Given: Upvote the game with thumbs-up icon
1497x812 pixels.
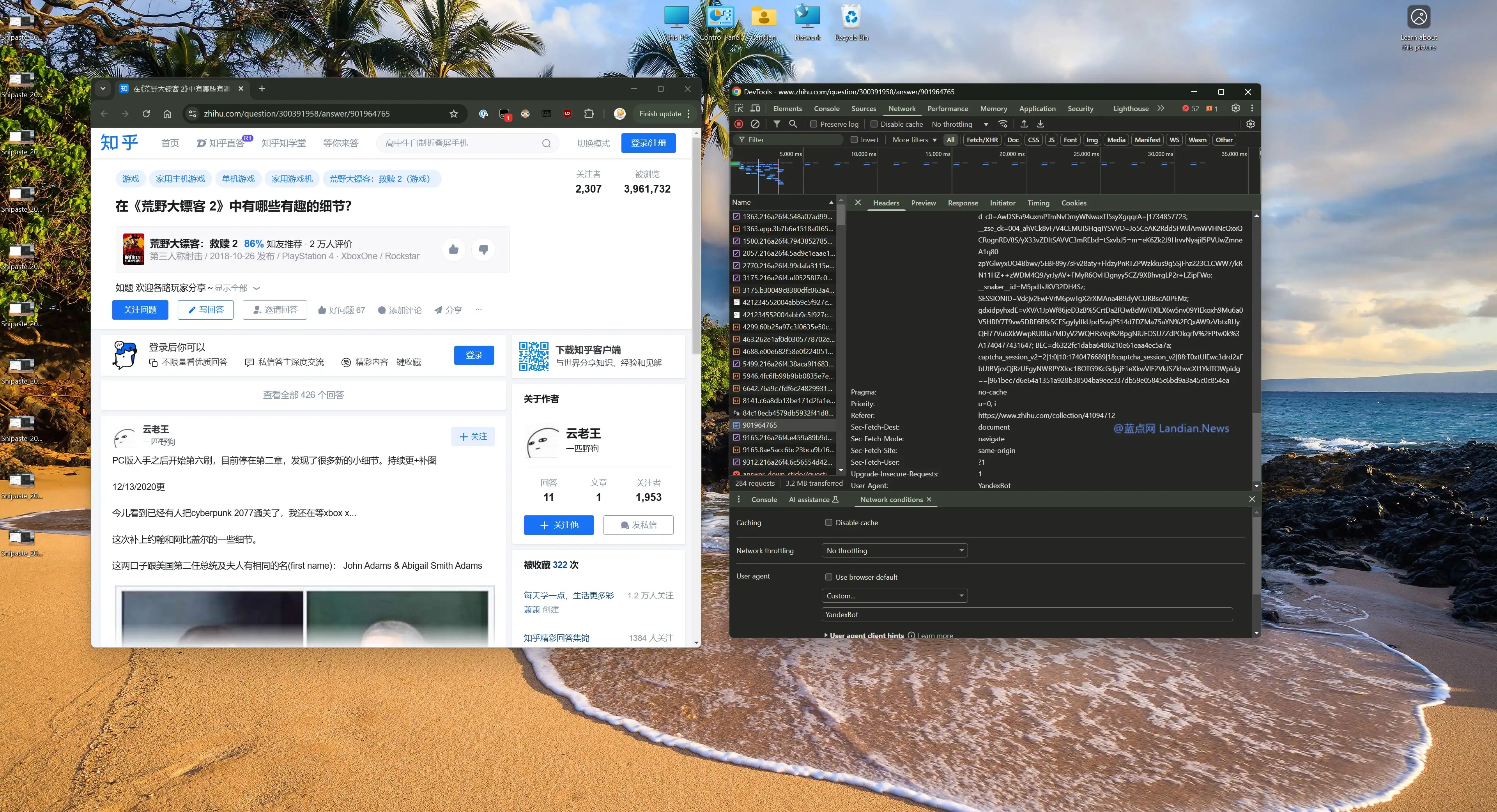Looking at the screenshot, I should (453, 249).
